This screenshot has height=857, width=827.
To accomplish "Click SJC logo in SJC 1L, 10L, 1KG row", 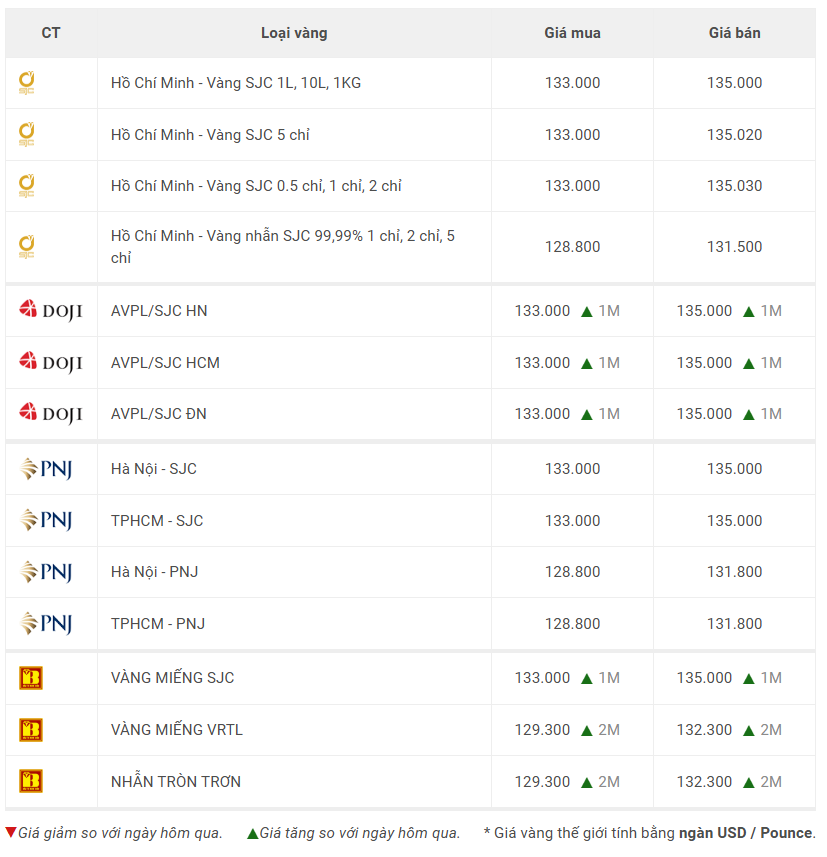I will 26,83.
